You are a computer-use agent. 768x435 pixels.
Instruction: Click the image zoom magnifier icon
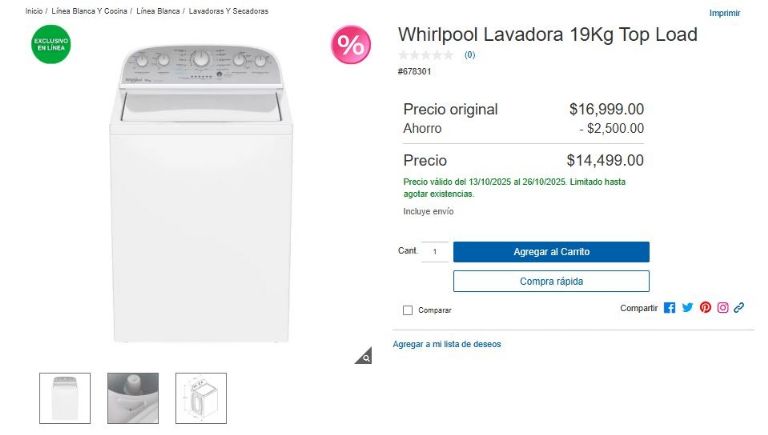coord(364,356)
